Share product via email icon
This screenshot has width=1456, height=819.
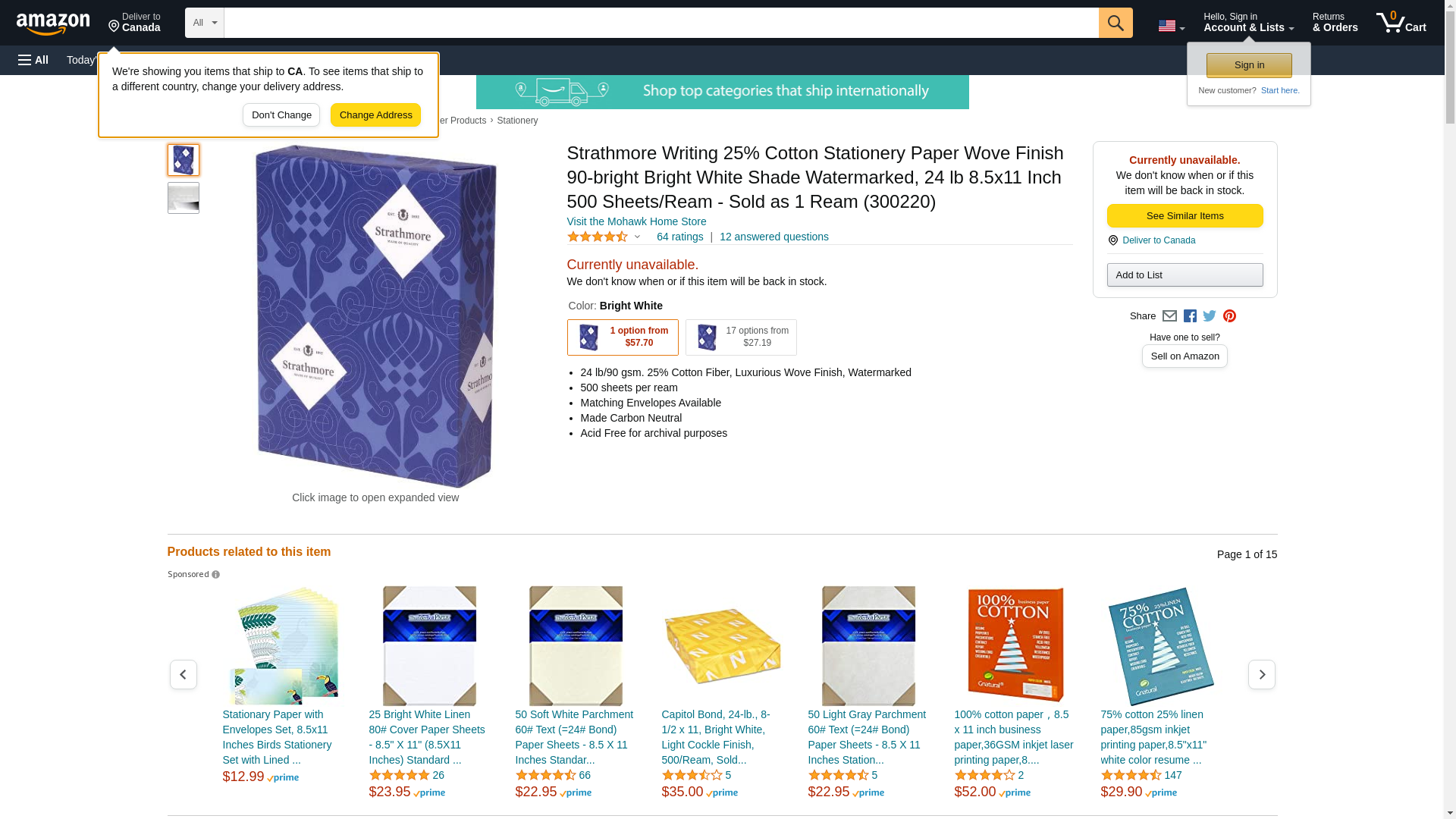pyautogui.click(x=1169, y=316)
